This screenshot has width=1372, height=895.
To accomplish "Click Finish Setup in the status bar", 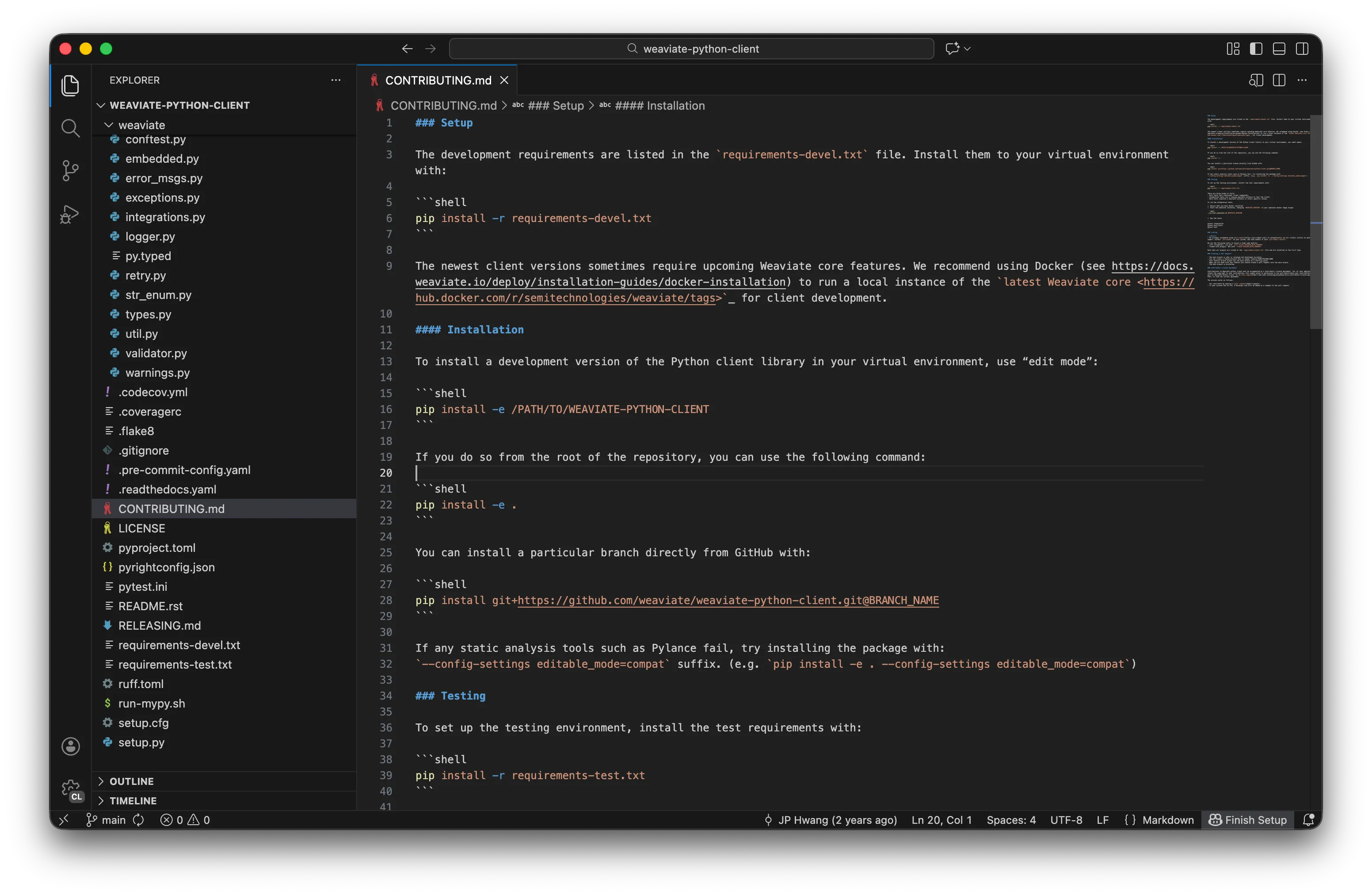I will pos(1247,819).
